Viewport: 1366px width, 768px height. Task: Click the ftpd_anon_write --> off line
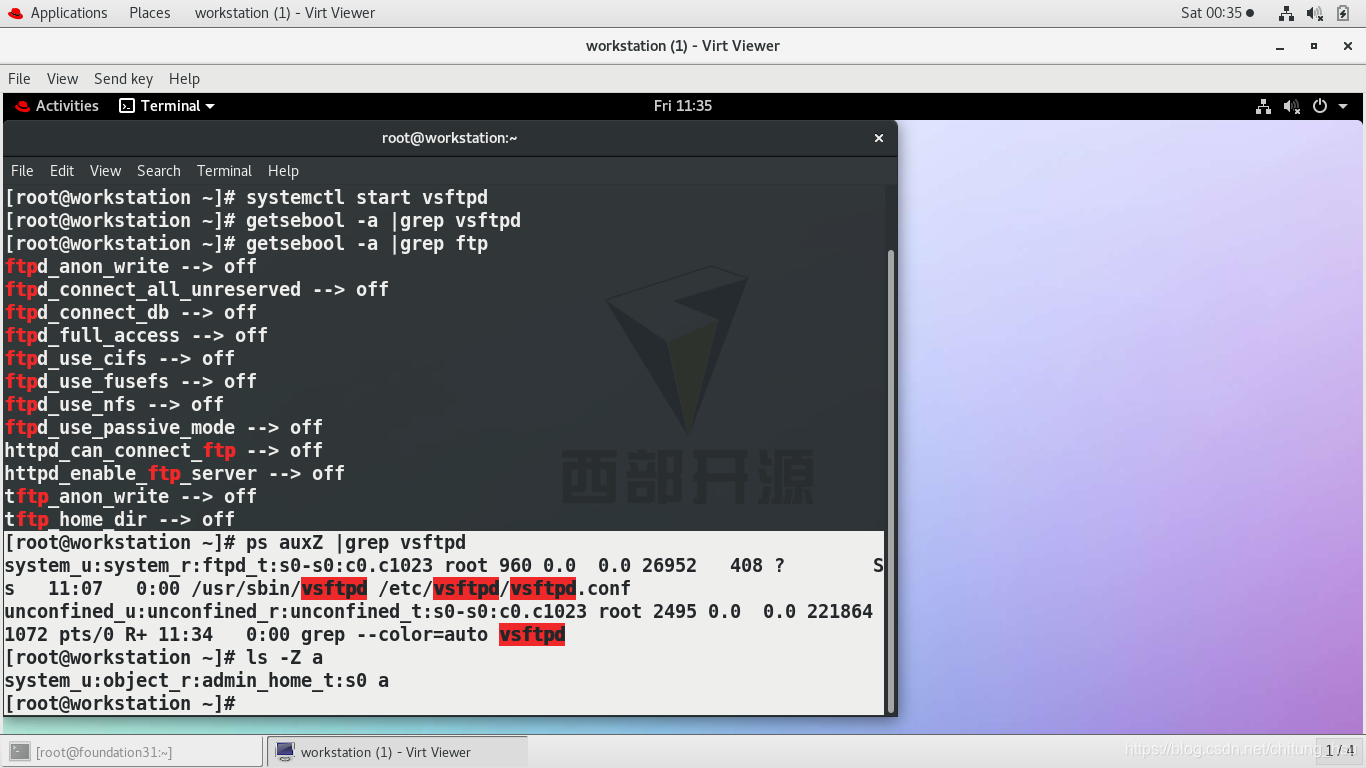131,266
